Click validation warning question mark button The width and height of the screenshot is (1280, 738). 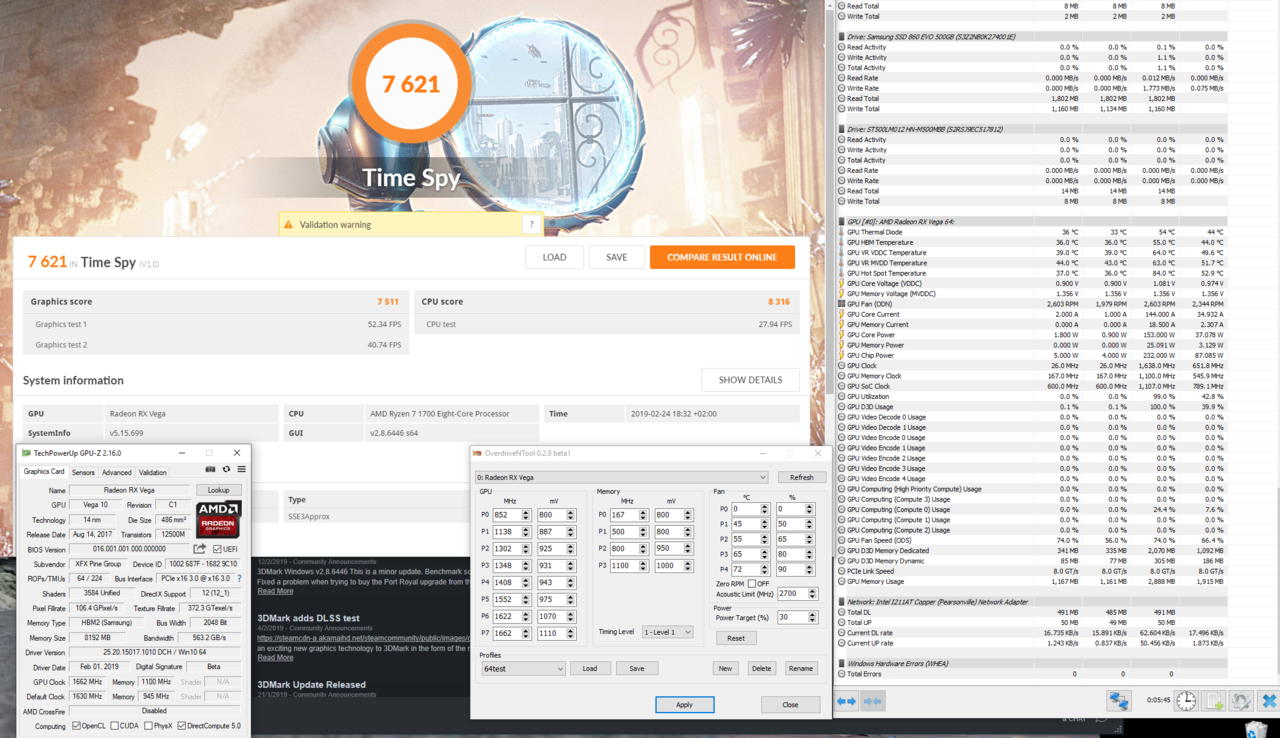pos(532,225)
